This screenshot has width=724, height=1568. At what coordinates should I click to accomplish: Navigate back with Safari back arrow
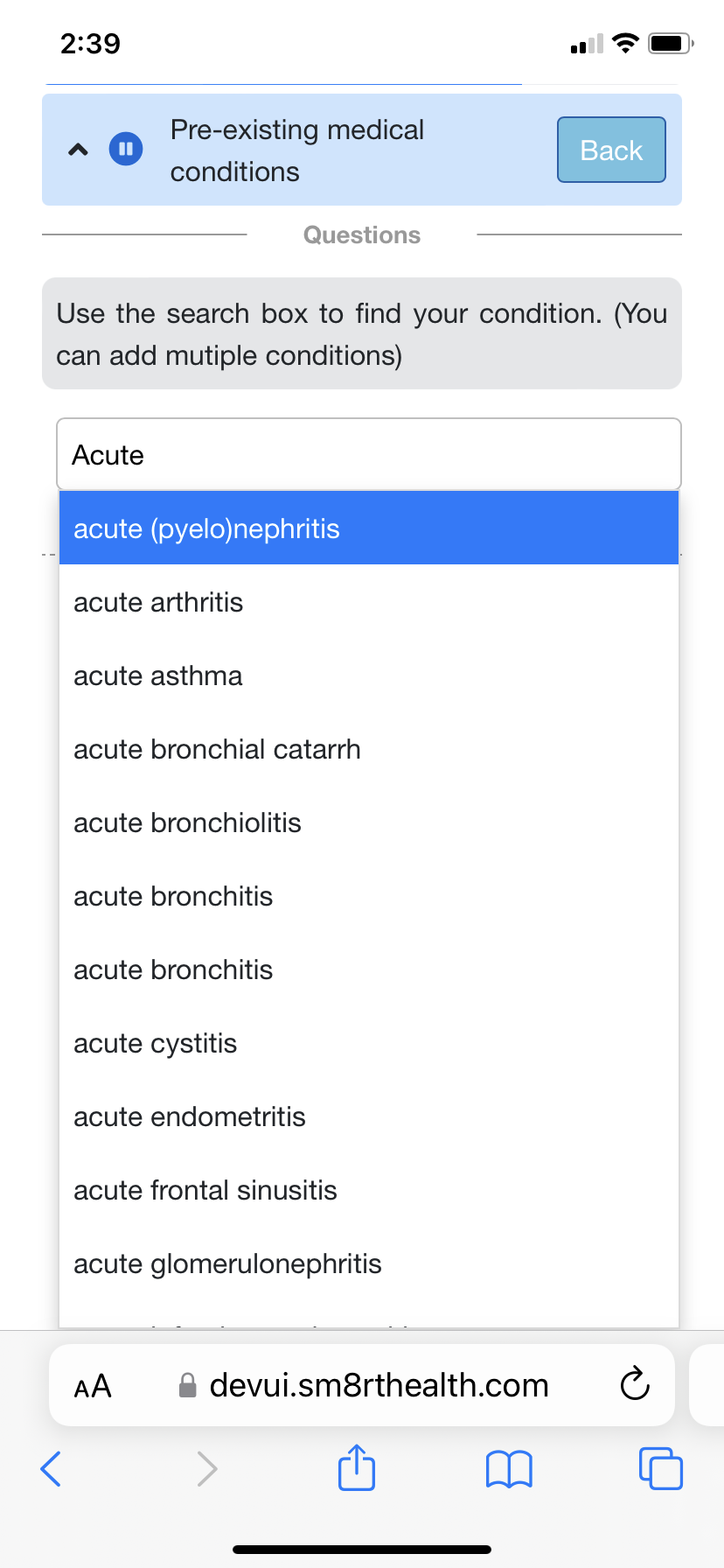click(x=51, y=1468)
